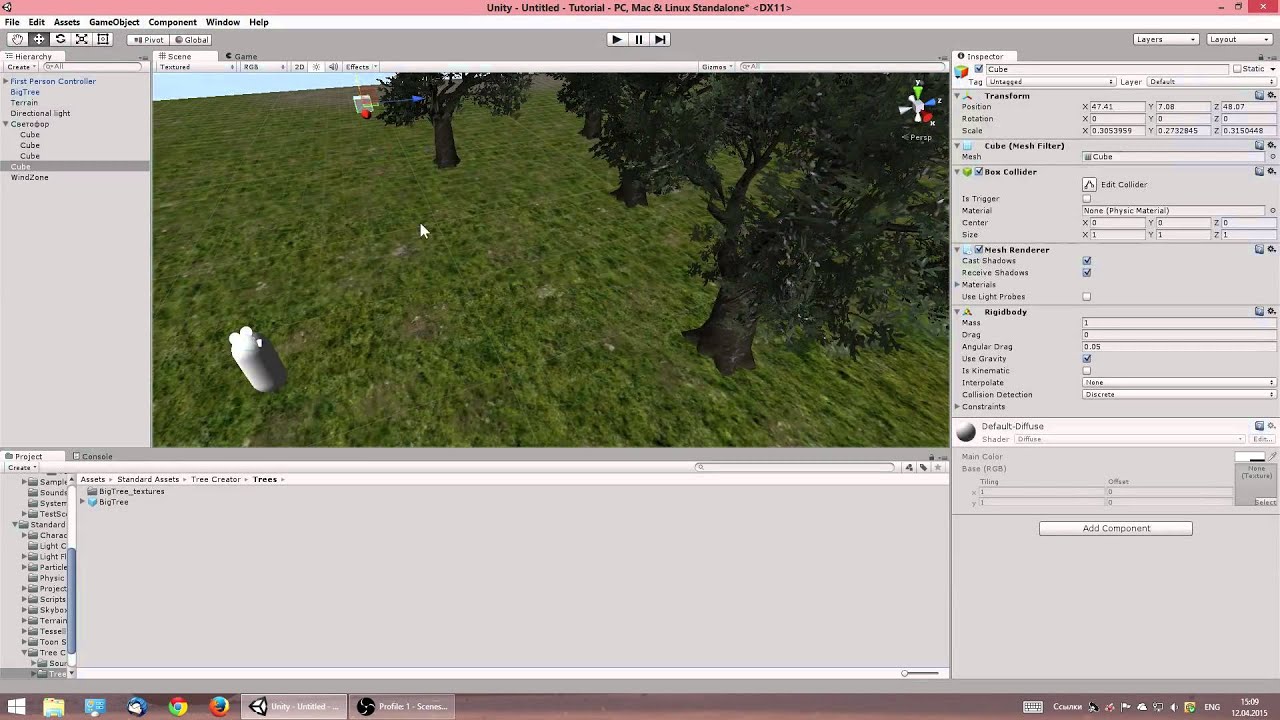Start Play mode
Screen dimensions: 1280x720
point(616,39)
